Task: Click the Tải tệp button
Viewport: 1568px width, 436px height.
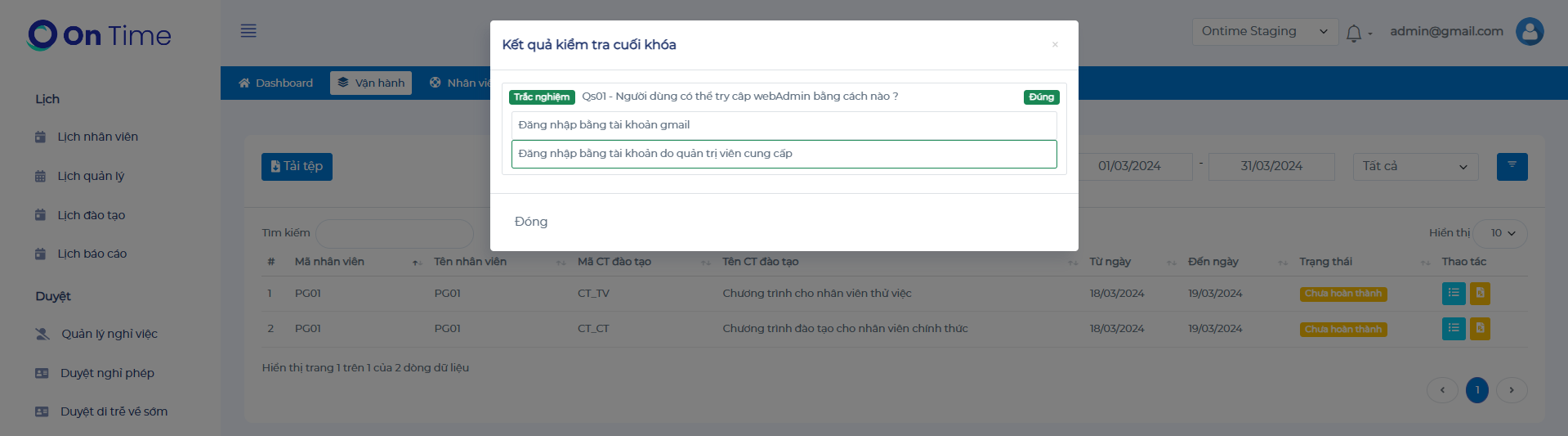Action: (297, 166)
